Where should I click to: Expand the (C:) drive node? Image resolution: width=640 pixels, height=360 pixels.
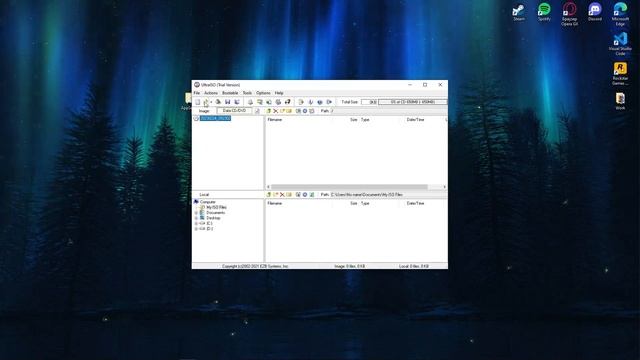[196, 223]
